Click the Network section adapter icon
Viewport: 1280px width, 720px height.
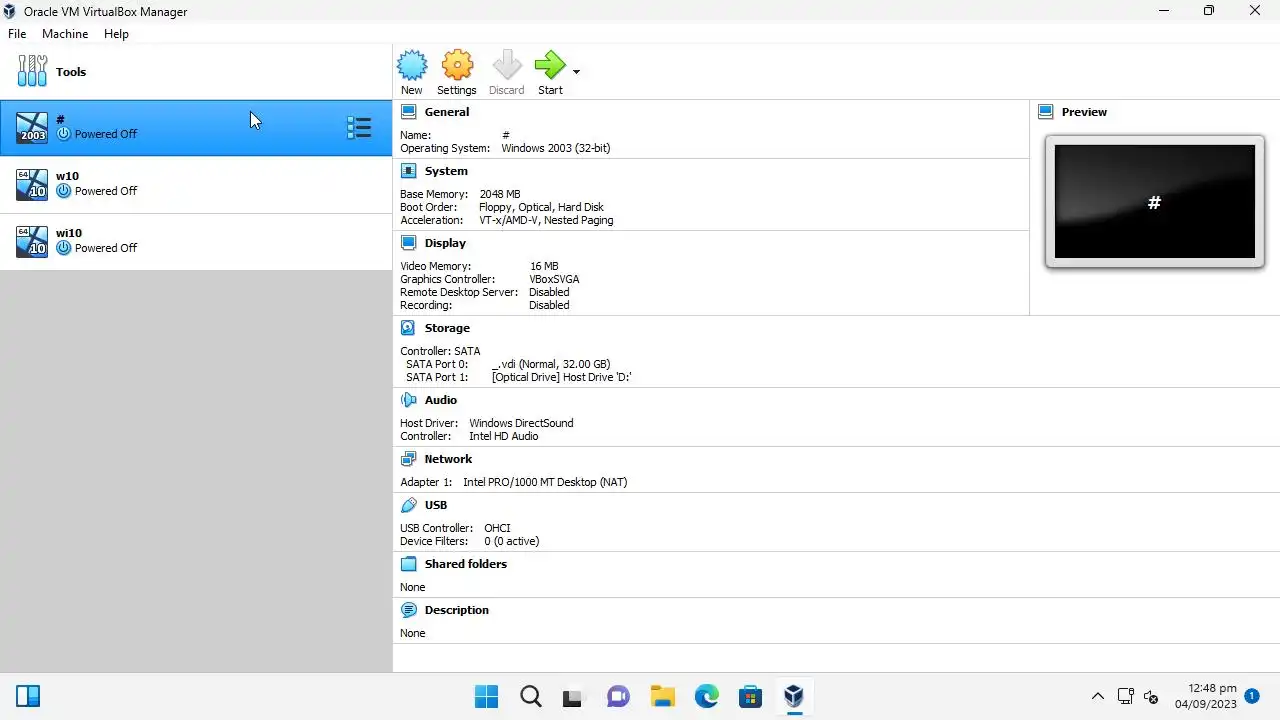pos(408,459)
